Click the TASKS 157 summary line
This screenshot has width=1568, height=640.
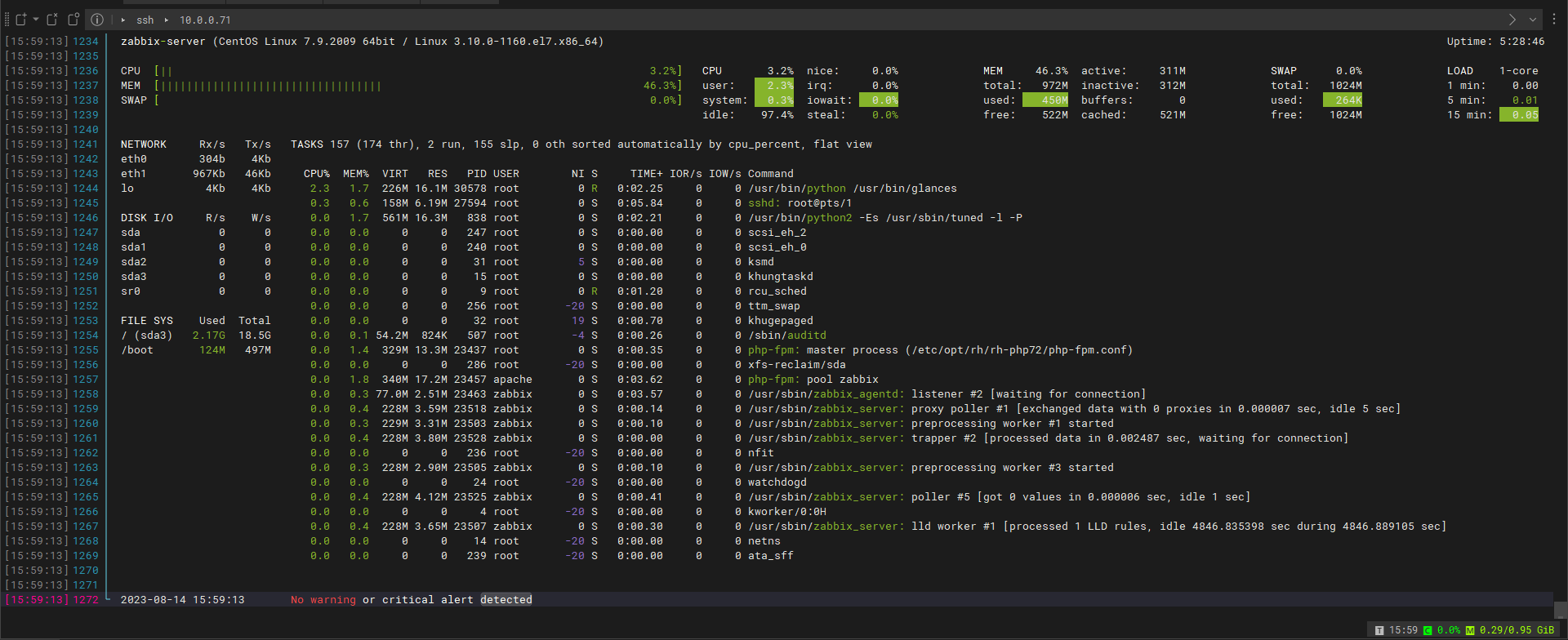(x=581, y=144)
